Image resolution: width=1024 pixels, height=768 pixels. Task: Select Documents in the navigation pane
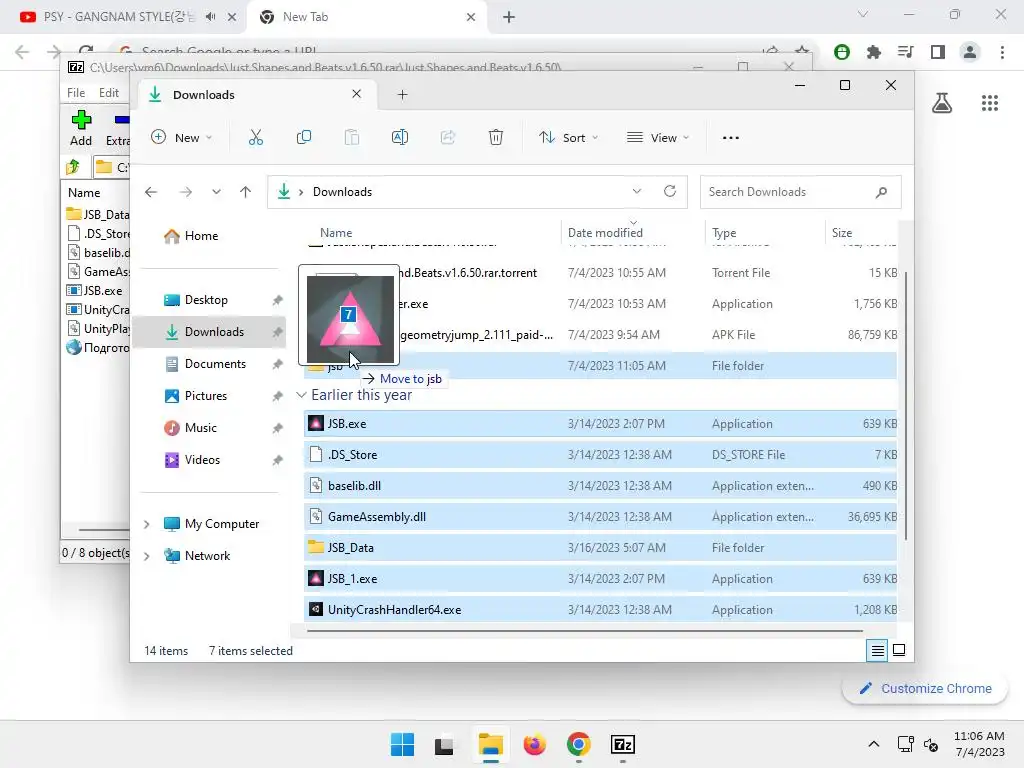tap(215, 364)
